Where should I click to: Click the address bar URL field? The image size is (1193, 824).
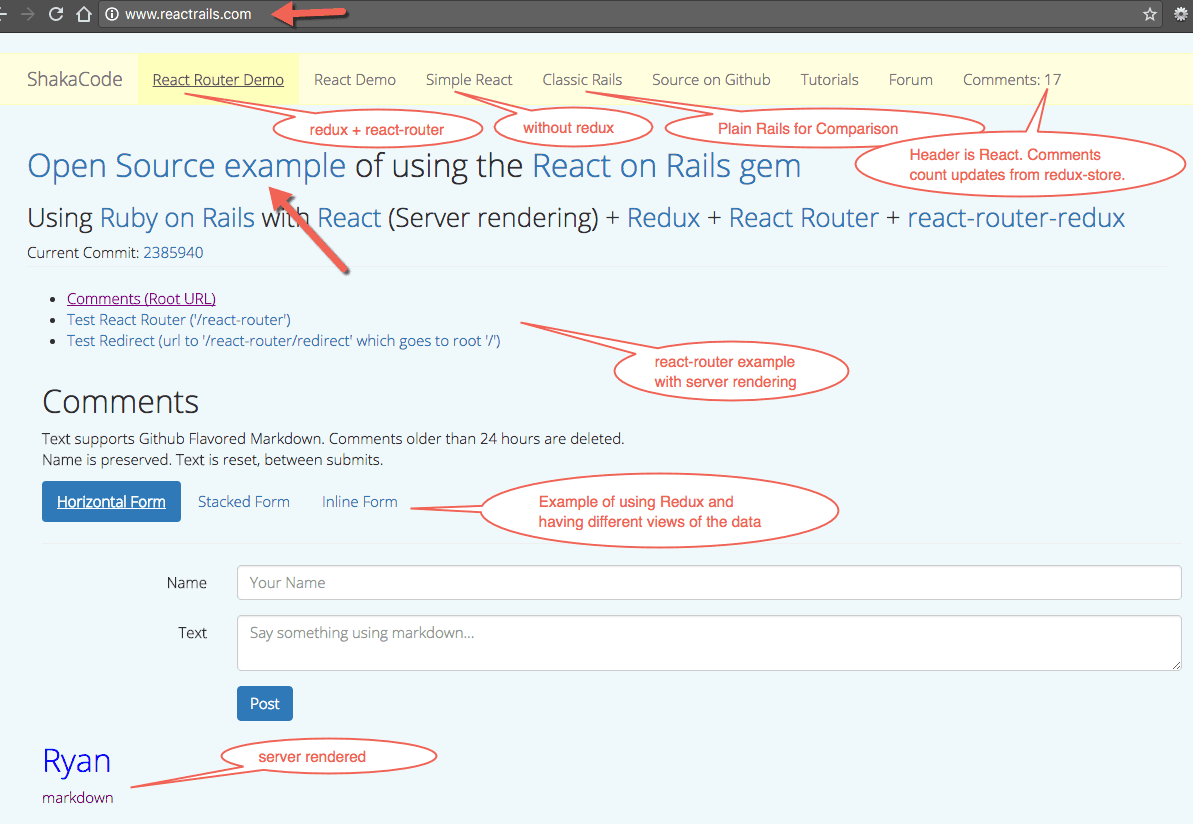[600, 14]
